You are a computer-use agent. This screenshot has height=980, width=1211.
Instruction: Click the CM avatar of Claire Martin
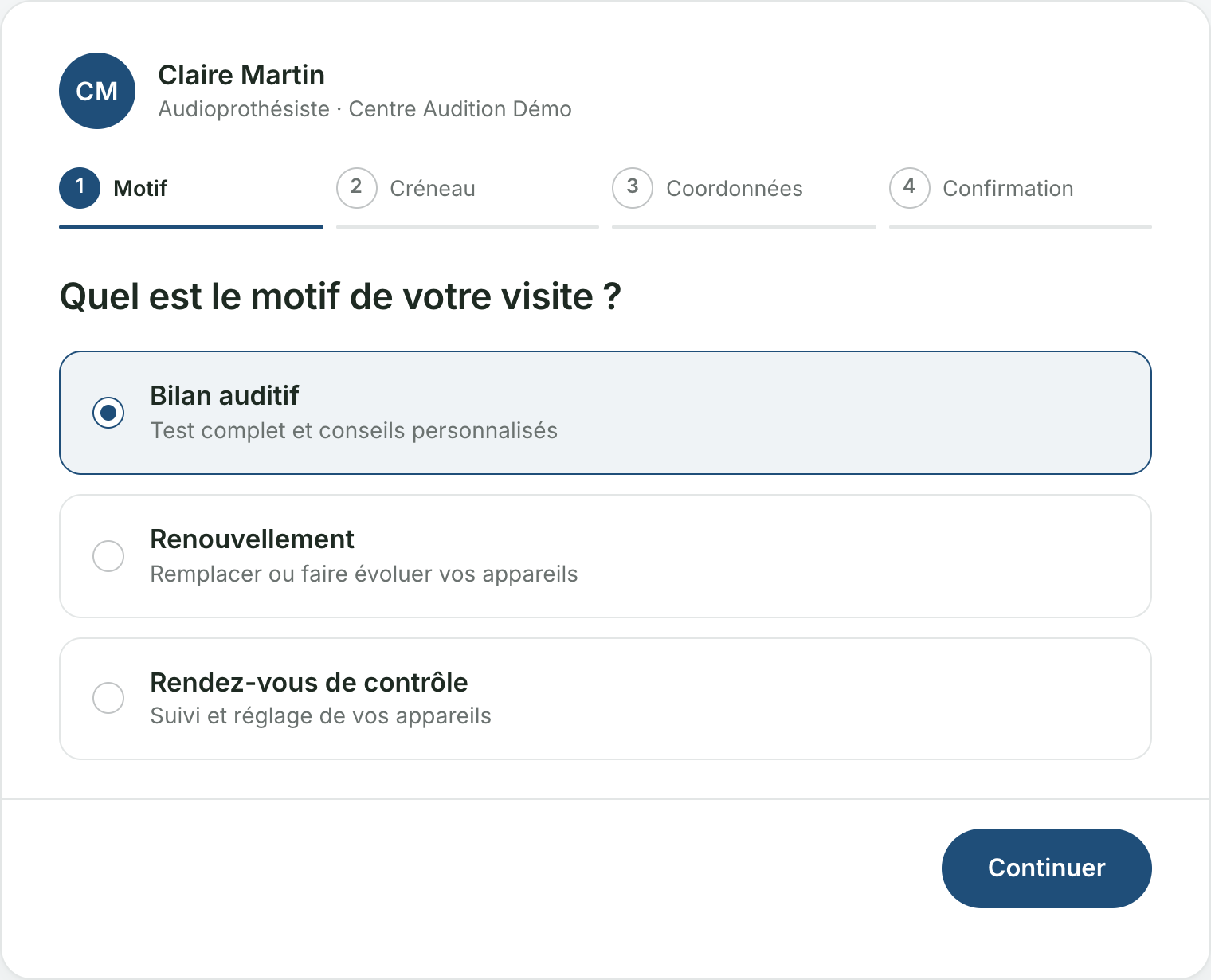(x=97, y=91)
